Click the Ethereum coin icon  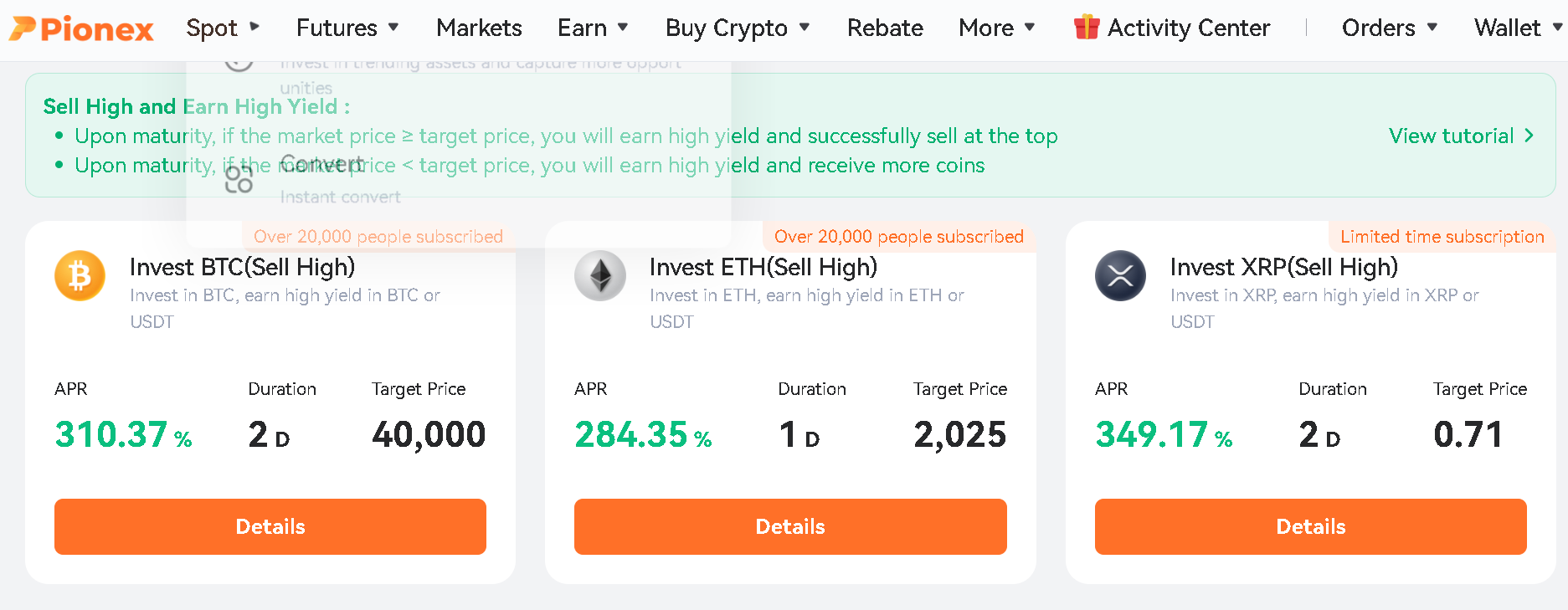[x=600, y=275]
